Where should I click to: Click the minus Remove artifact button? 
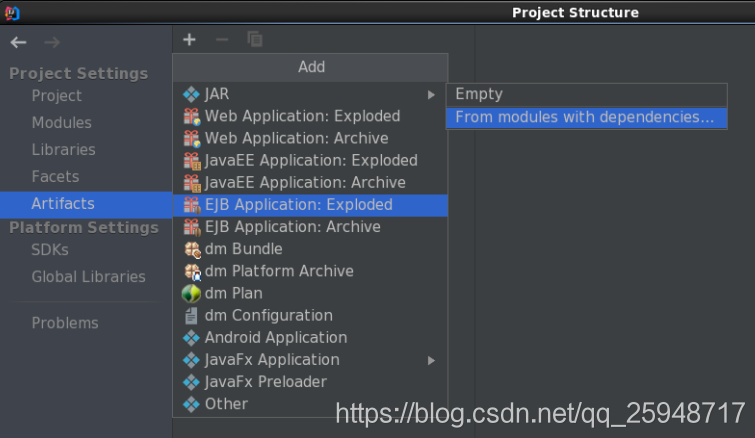[221, 39]
